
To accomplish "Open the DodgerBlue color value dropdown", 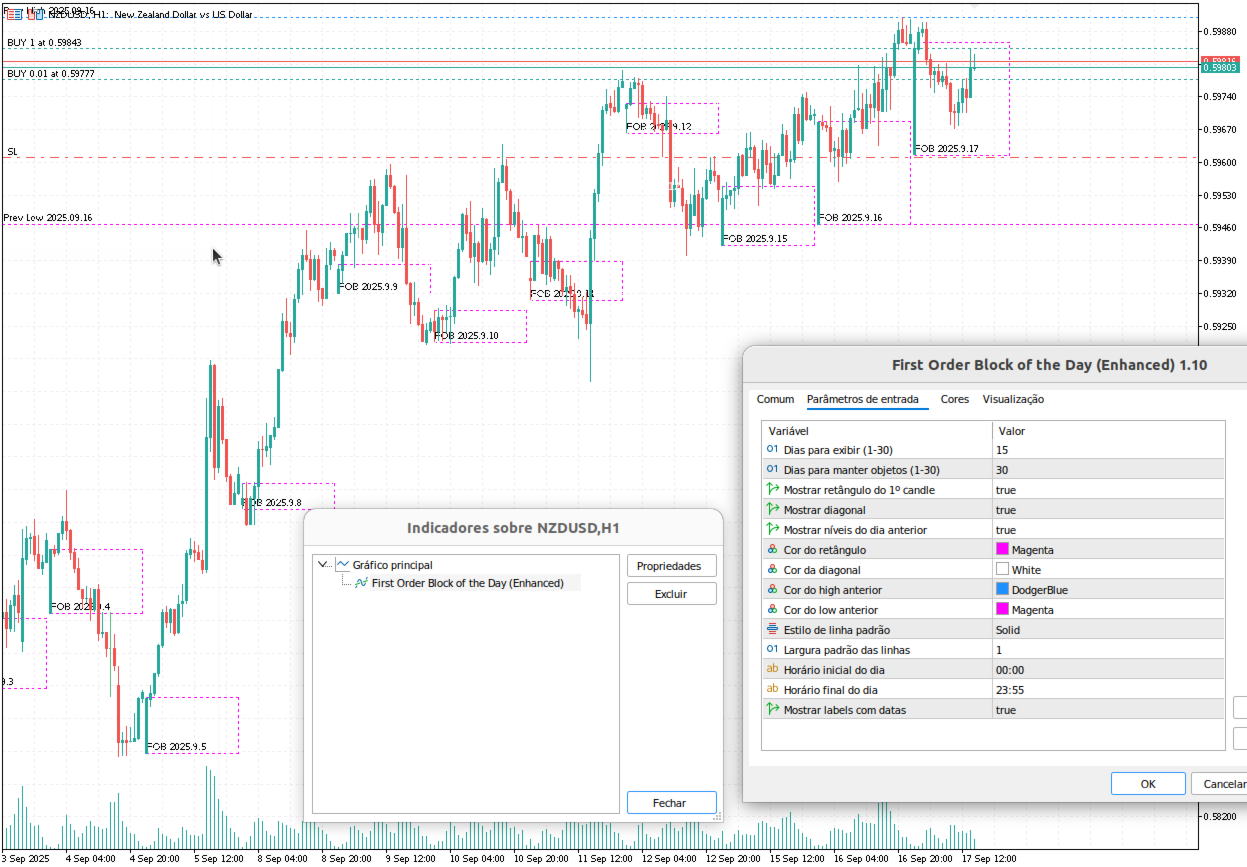I will [1107, 590].
